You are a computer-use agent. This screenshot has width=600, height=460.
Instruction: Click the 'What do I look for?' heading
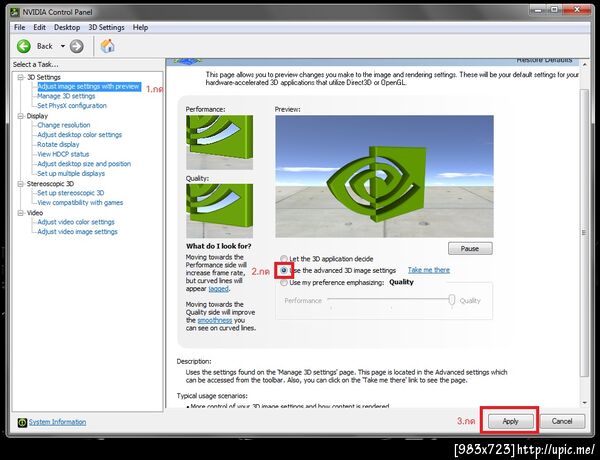point(219,246)
